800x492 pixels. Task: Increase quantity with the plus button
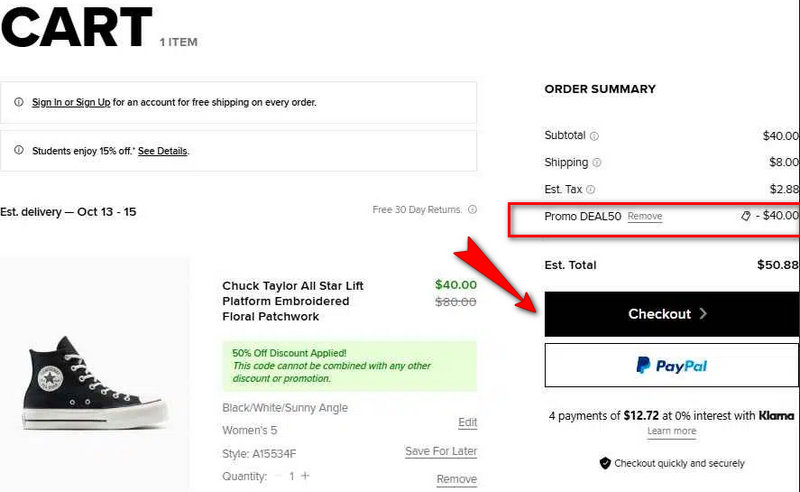click(x=306, y=476)
